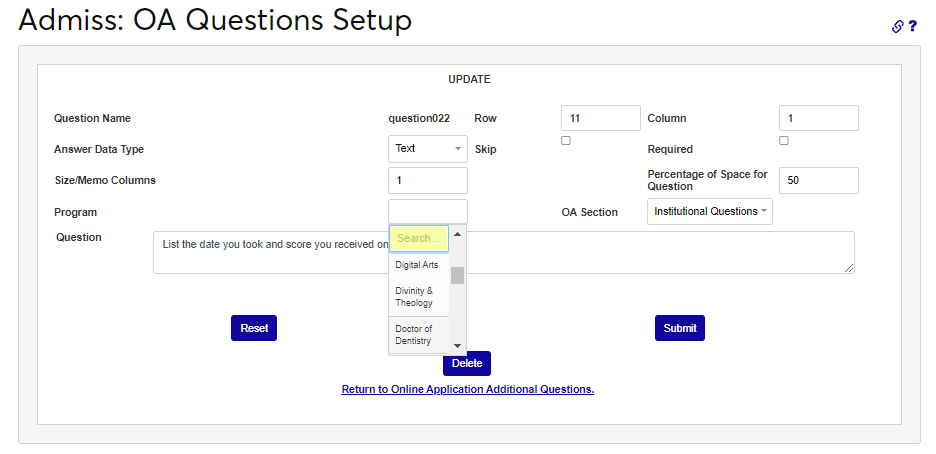Click the Program dropdown field
This screenshot has width=936, height=454.
coord(428,211)
